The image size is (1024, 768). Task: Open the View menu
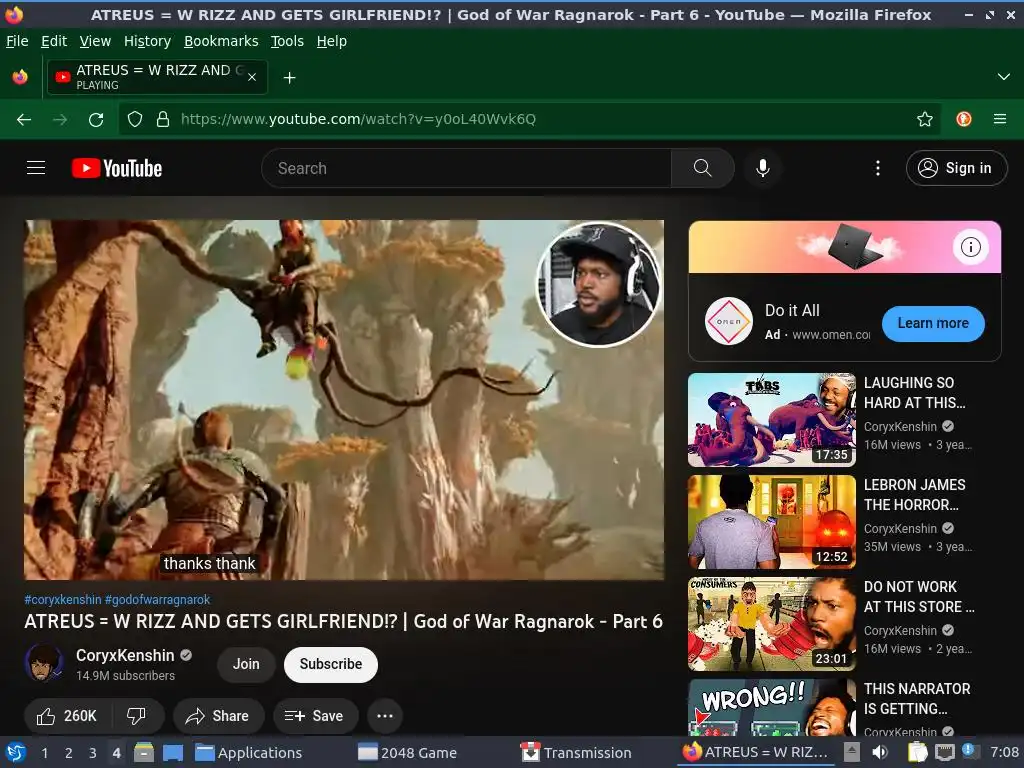coord(95,41)
